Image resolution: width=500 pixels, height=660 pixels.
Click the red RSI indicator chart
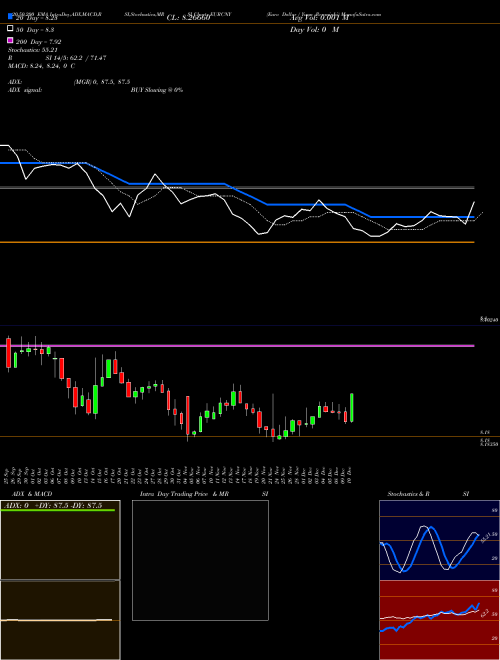pos(439,620)
